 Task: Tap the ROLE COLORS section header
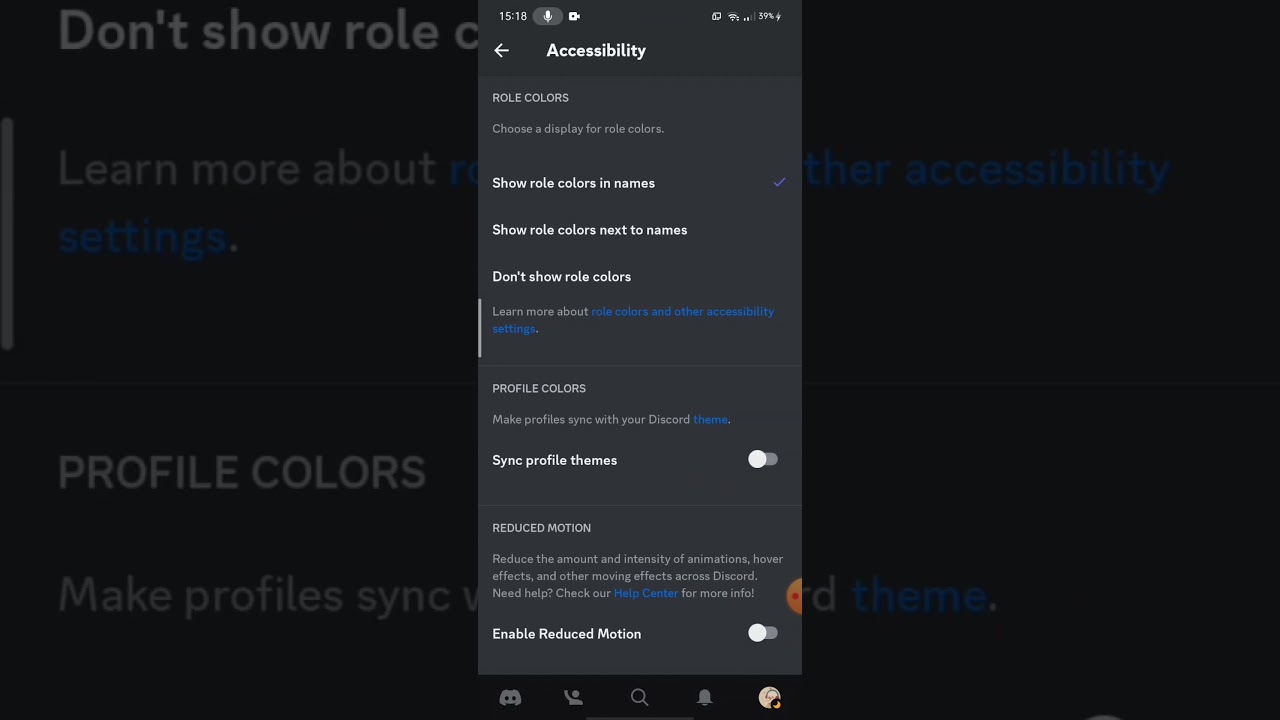coord(531,98)
